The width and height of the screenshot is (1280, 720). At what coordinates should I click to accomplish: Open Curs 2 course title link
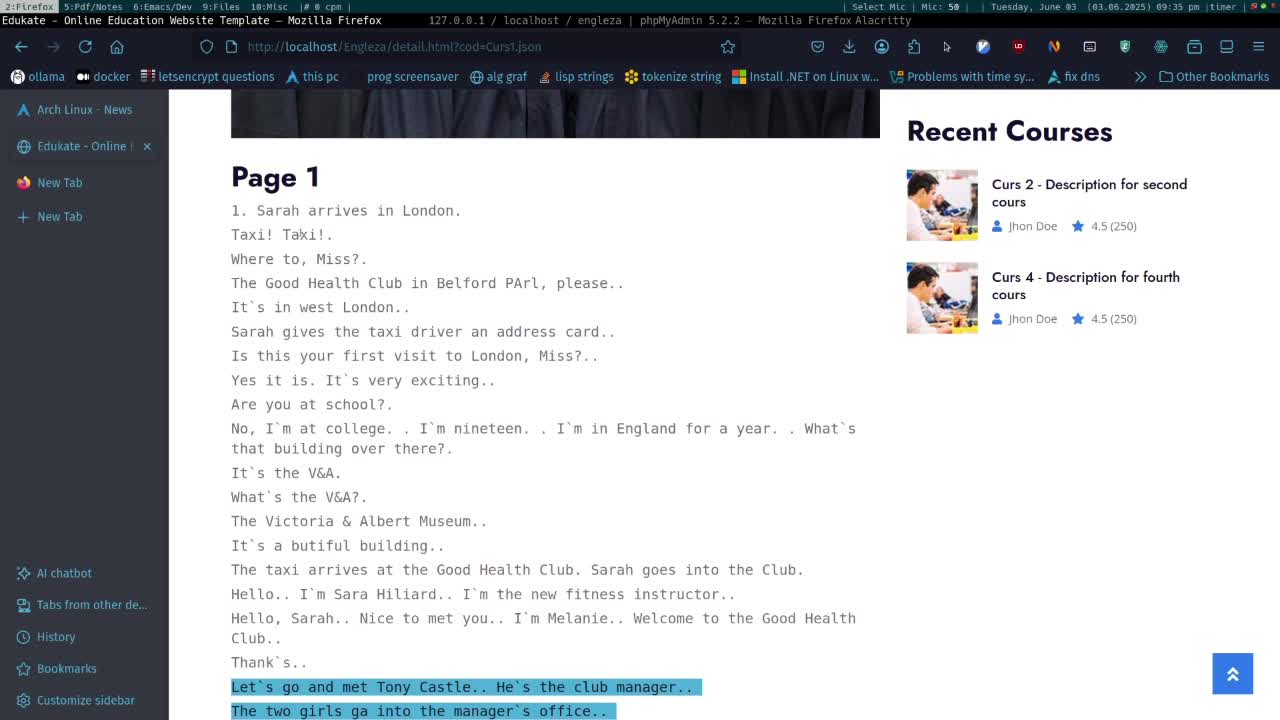1089,193
